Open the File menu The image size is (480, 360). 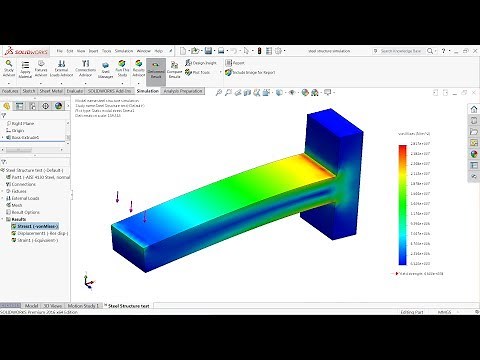[x=60, y=51]
